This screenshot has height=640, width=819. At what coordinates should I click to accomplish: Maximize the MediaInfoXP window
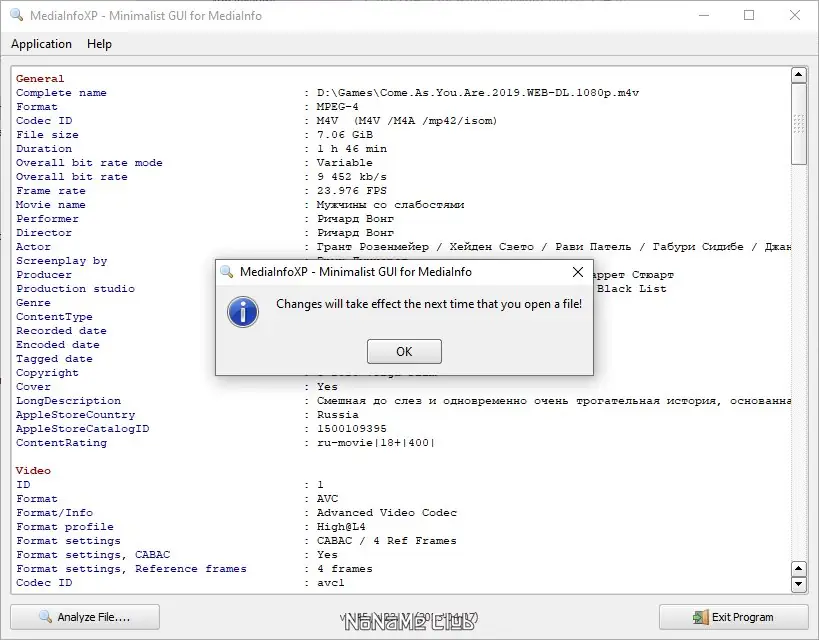[749, 15]
